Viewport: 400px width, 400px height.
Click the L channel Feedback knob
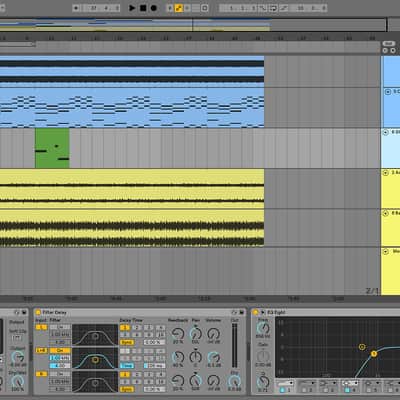(178, 334)
